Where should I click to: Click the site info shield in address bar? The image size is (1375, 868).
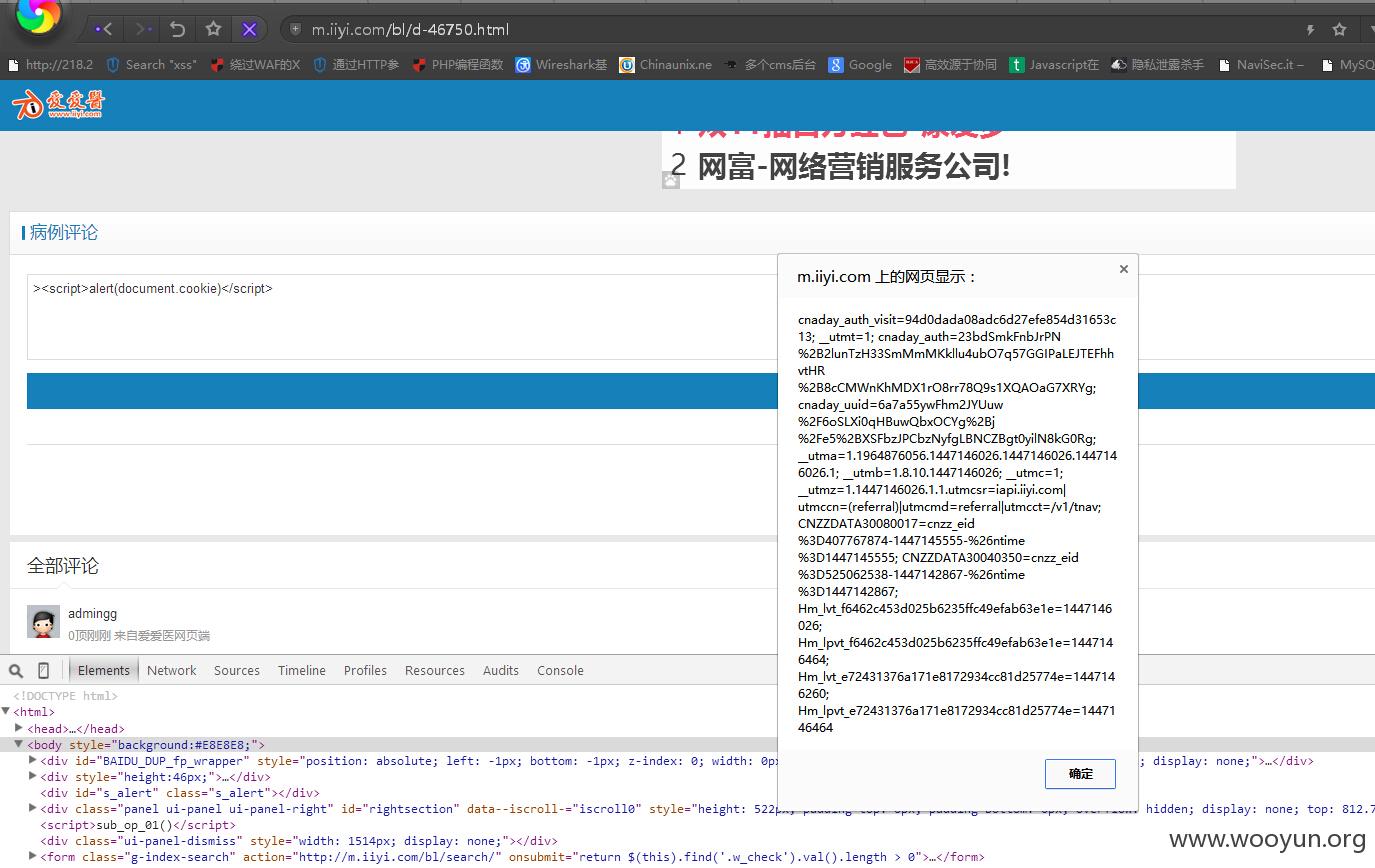[x=295, y=29]
